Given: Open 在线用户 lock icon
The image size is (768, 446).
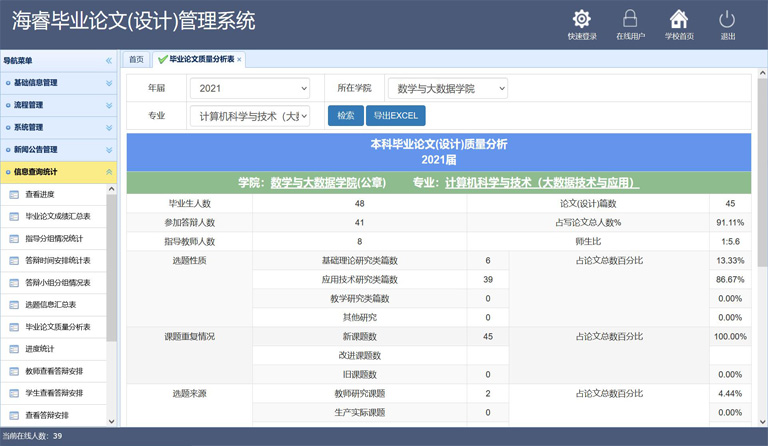Looking at the screenshot, I should tap(630, 19).
